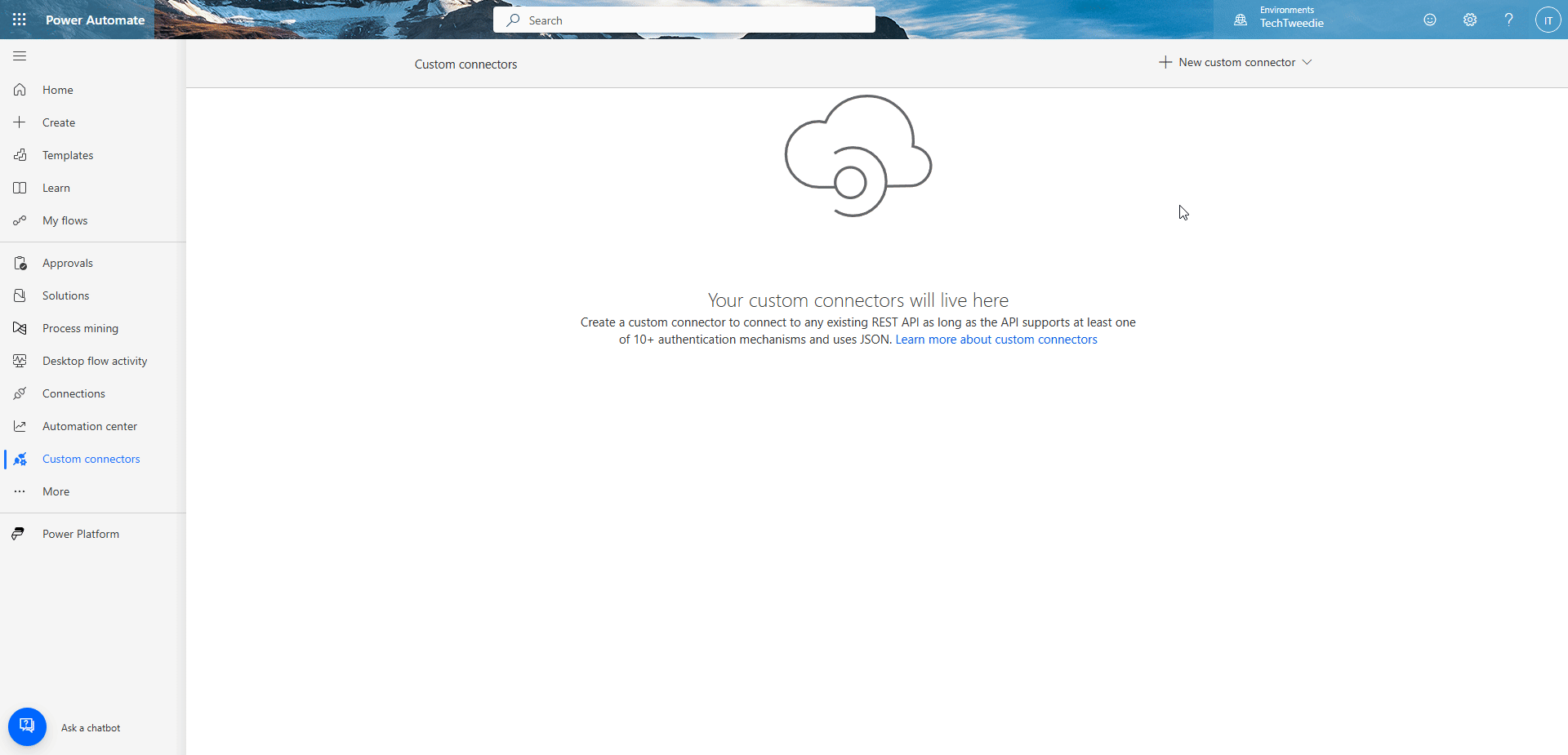Select the Approvals icon in the sidebar
1568x755 pixels.
[x=19, y=262]
